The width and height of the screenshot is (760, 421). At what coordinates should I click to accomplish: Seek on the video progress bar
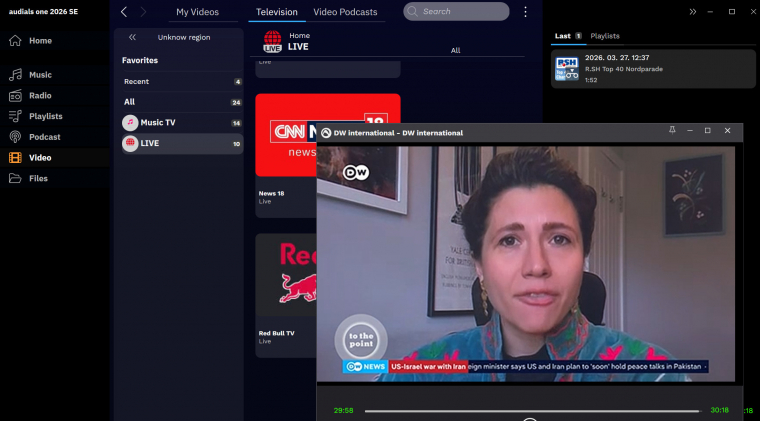coord(531,411)
